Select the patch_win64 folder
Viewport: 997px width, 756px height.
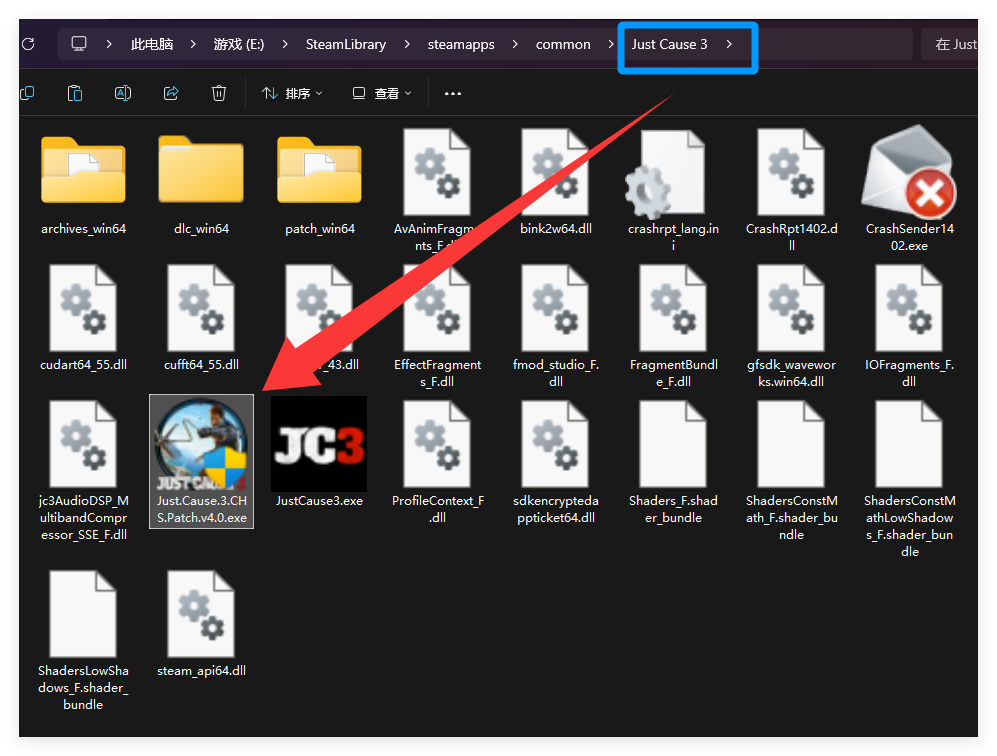click(x=320, y=186)
